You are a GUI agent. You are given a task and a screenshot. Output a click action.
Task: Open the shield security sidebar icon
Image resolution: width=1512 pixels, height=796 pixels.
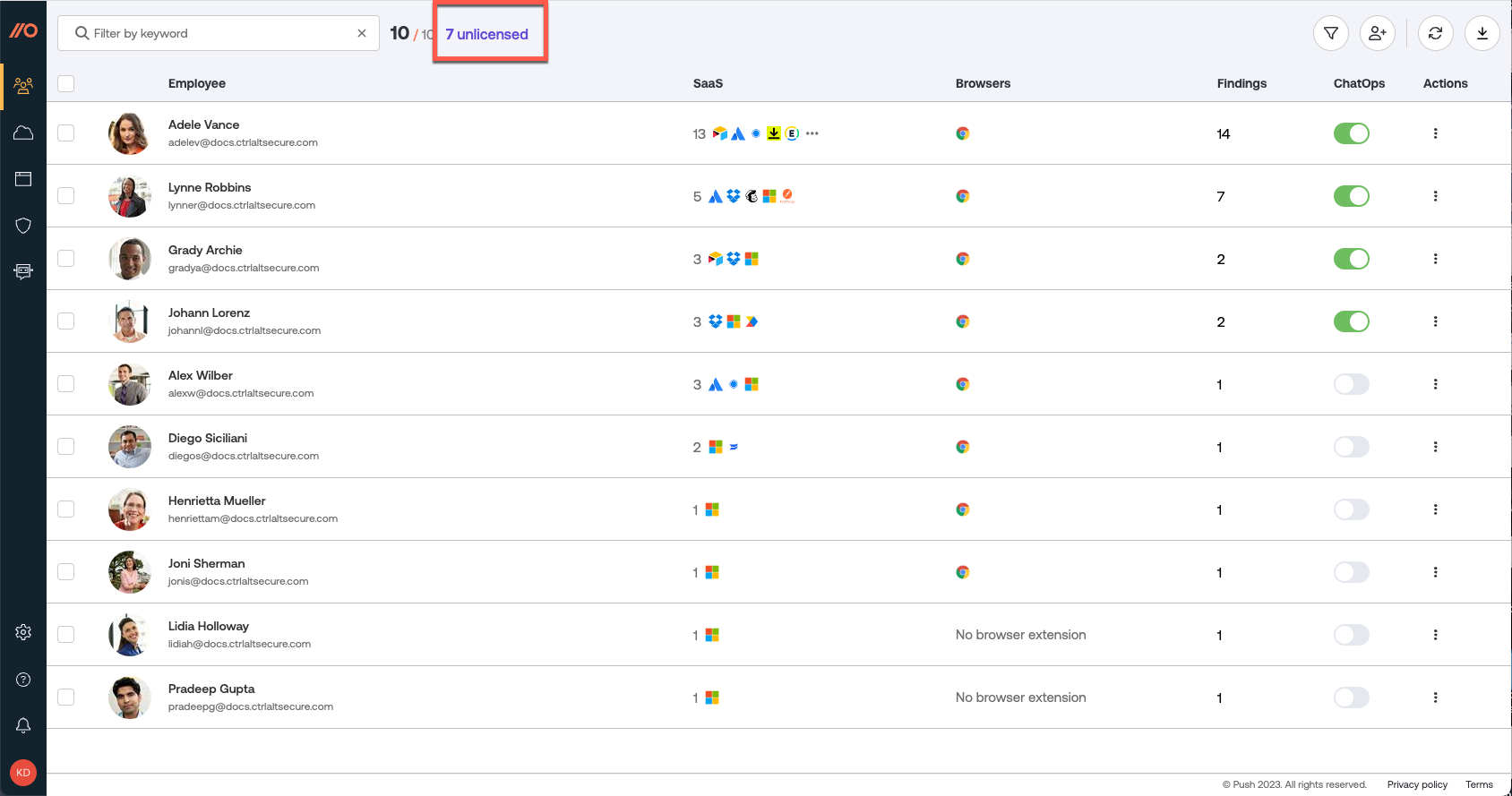tap(23, 226)
